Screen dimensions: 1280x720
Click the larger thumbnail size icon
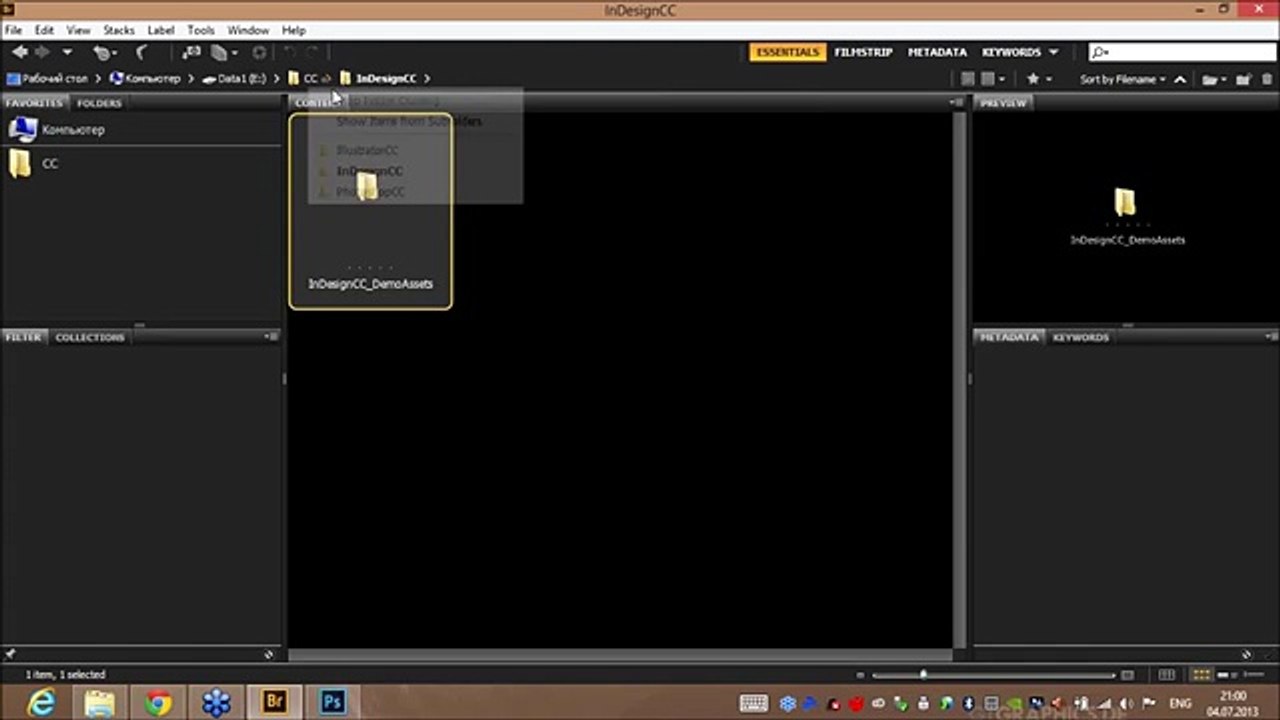[x=1128, y=675]
